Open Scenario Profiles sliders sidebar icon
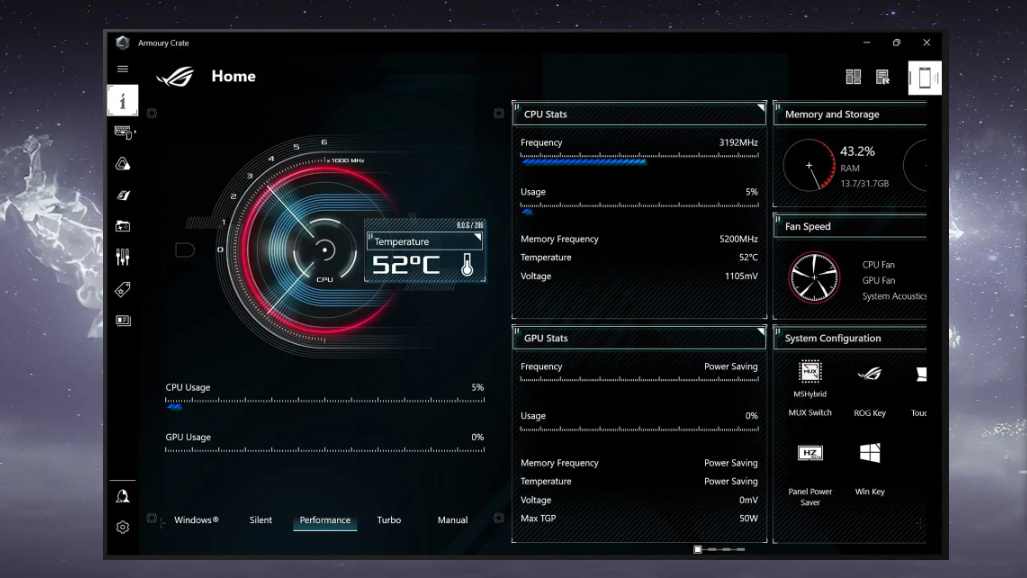Viewport: 1027px width, 578px height. tap(122, 257)
